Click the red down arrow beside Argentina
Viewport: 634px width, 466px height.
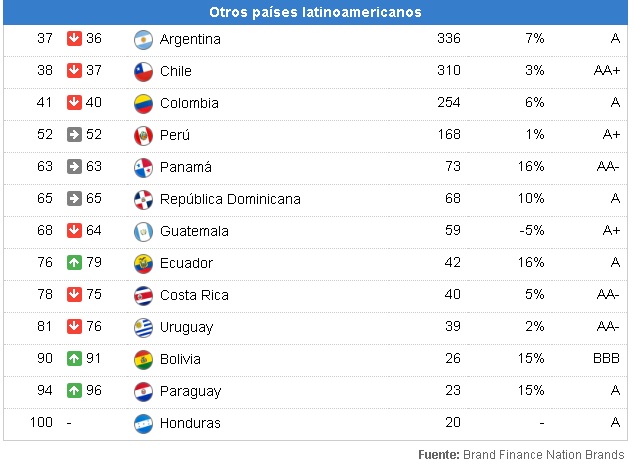pyautogui.click(x=74, y=40)
